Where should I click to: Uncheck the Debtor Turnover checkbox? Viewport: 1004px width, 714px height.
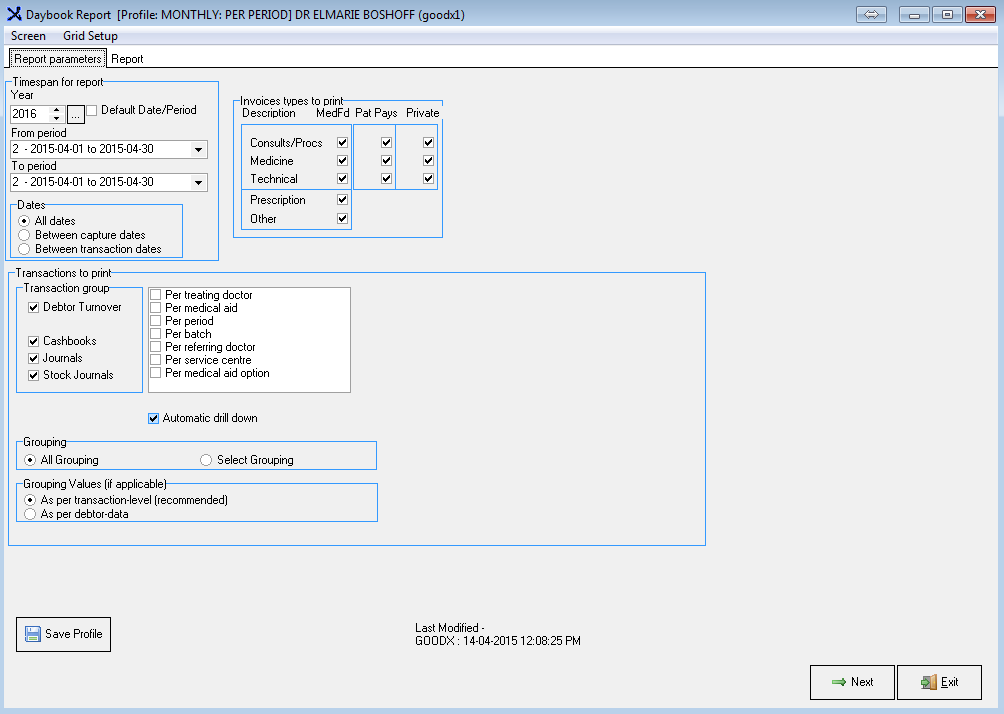(34, 308)
